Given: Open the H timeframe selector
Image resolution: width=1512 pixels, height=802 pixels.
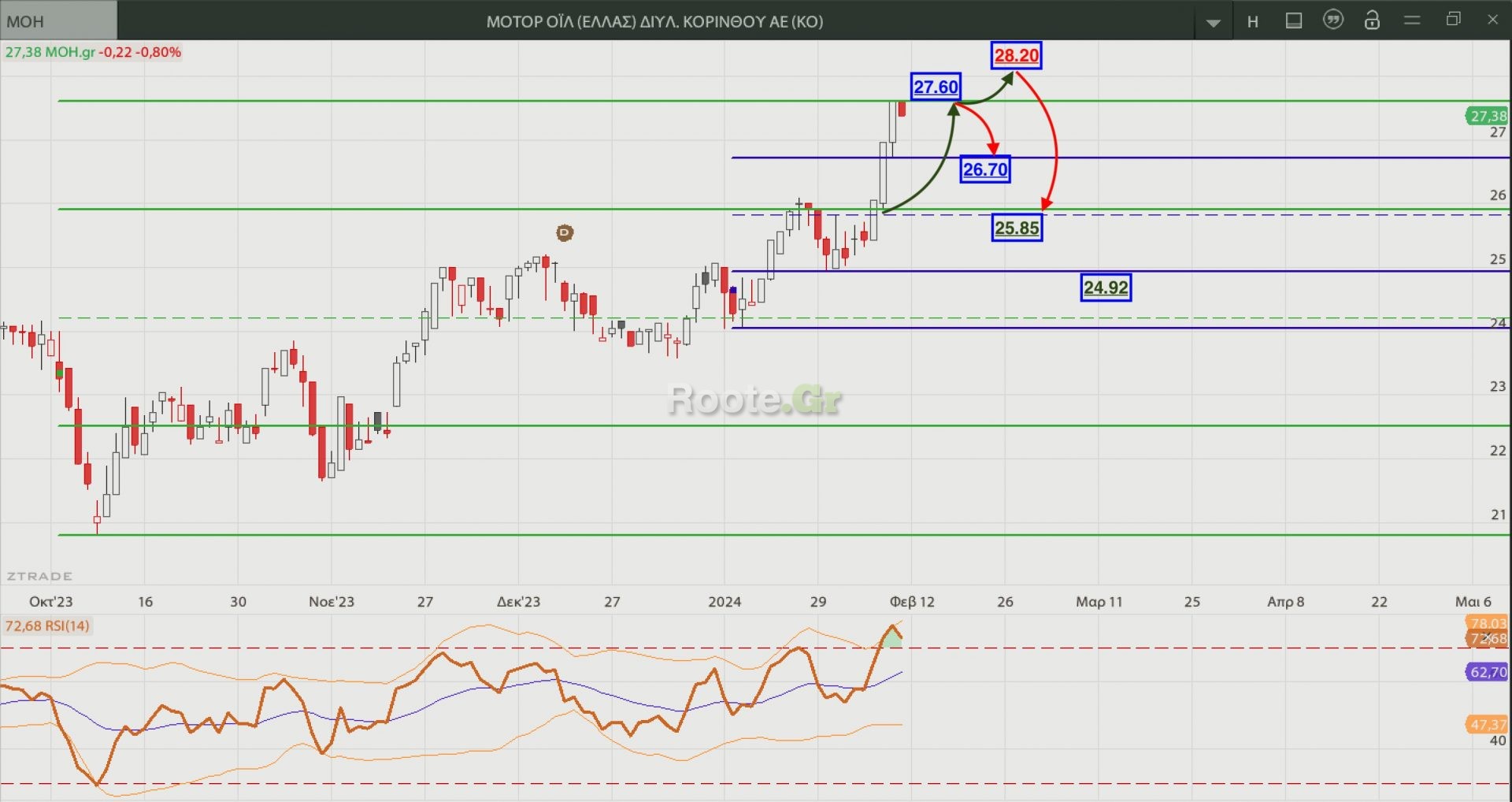Looking at the screenshot, I should coord(1252,21).
